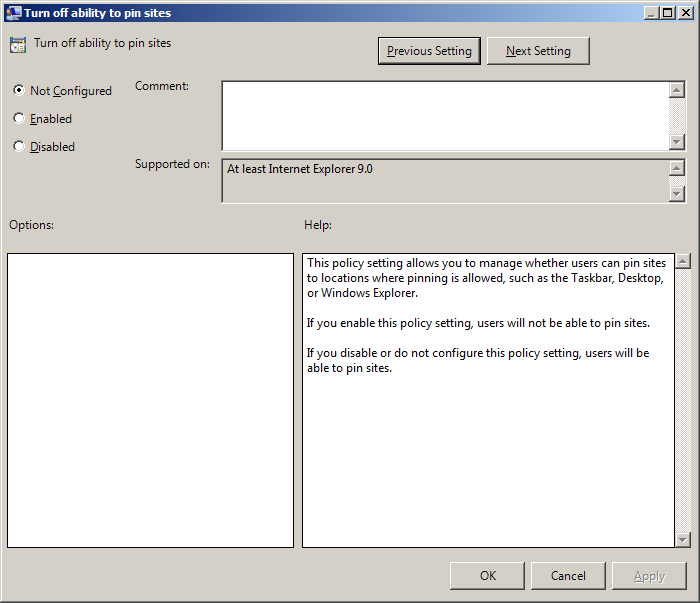Click the Supported on scroll up arrow
This screenshot has width=700, height=603.
coord(677,169)
